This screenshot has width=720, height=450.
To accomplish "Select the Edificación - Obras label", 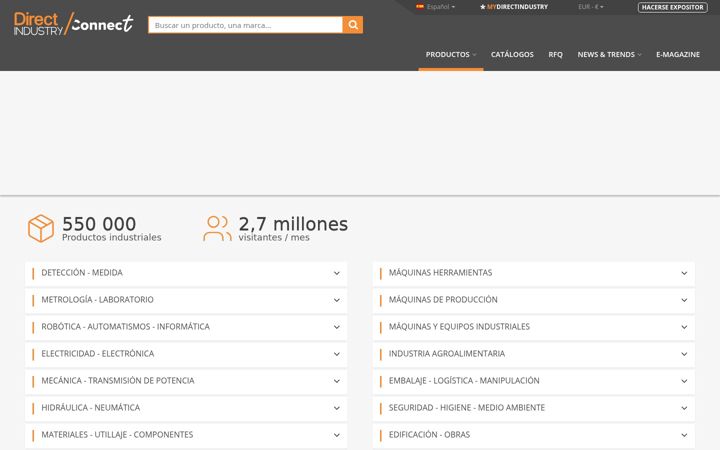I will [429, 434].
